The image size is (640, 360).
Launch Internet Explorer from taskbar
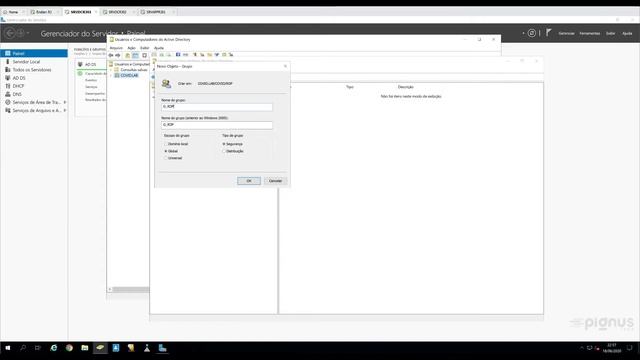click(53, 348)
